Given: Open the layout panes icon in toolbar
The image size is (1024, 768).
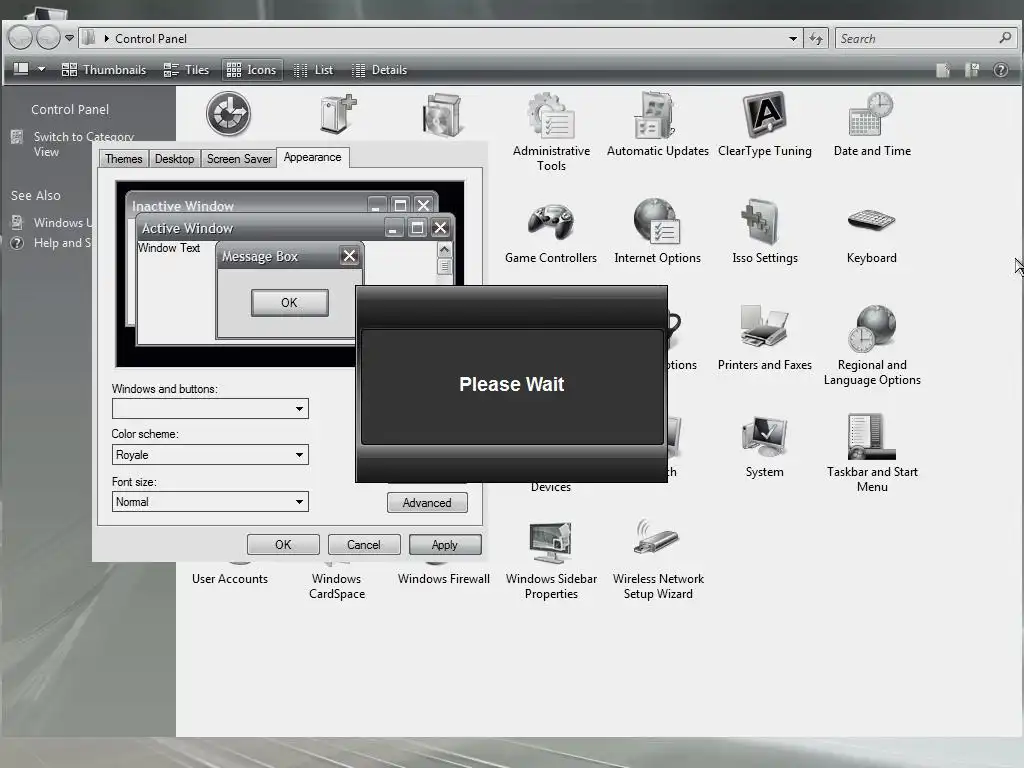Looking at the screenshot, I should [22, 69].
